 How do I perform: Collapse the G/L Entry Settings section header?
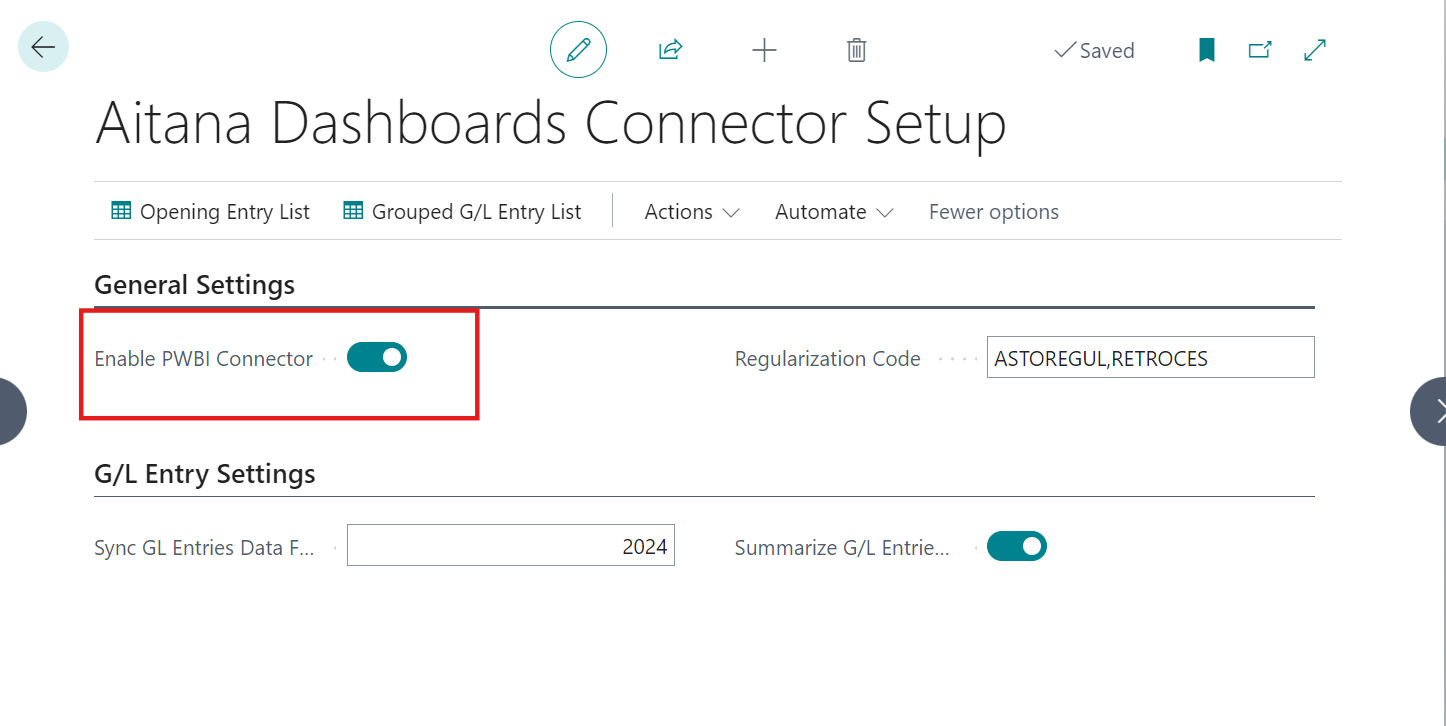coord(205,473)
